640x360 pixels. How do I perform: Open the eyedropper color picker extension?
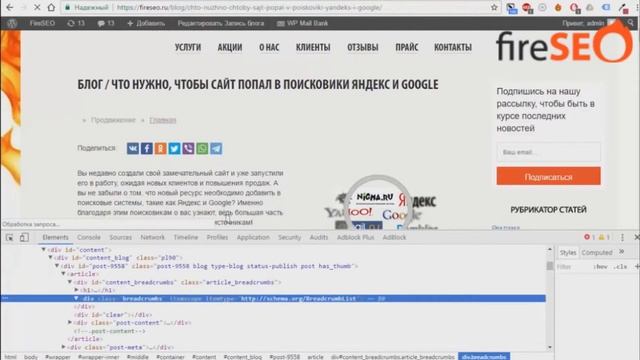pos(623,8)
